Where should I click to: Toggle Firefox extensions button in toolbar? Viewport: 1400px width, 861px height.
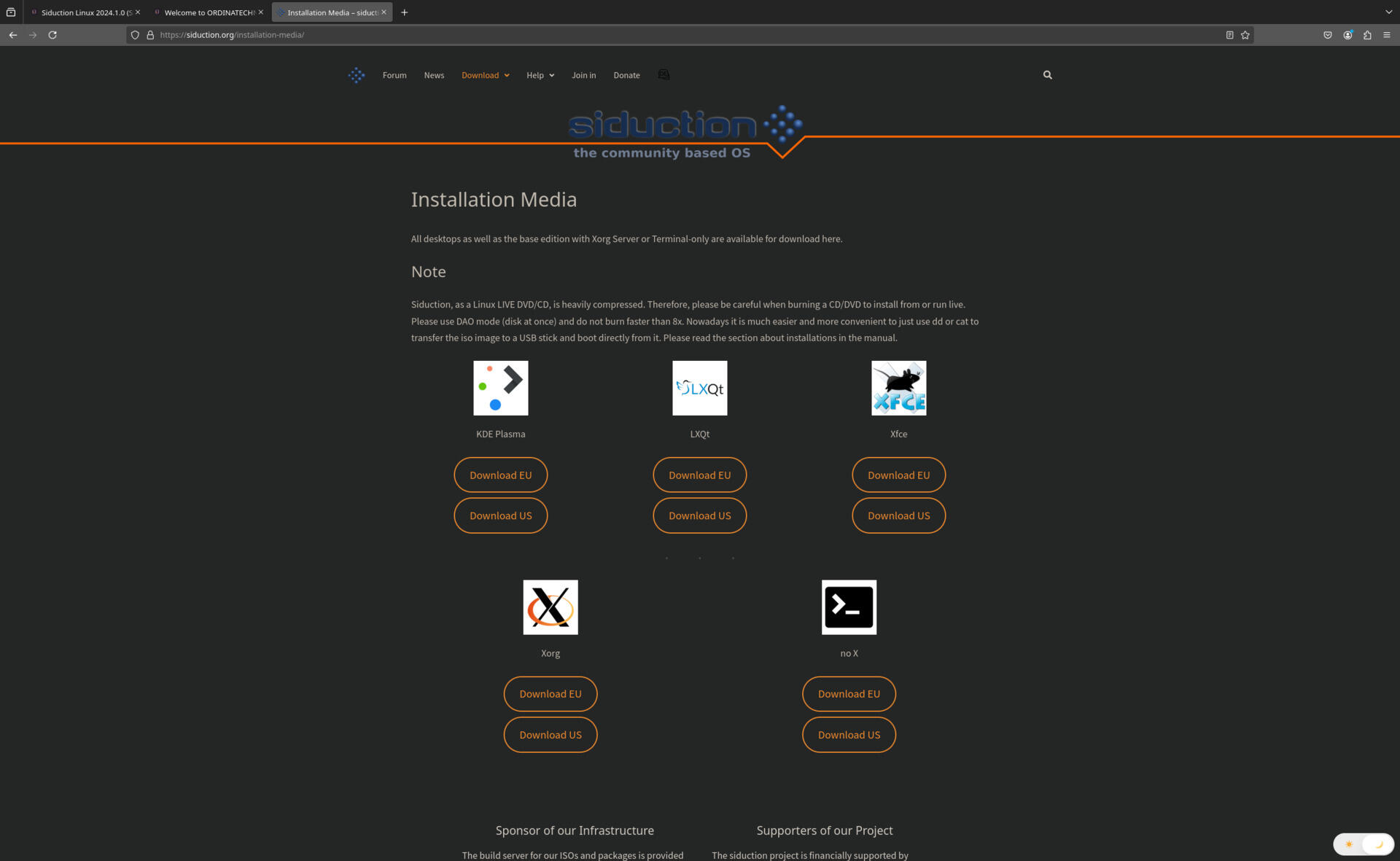(1367, 34)
